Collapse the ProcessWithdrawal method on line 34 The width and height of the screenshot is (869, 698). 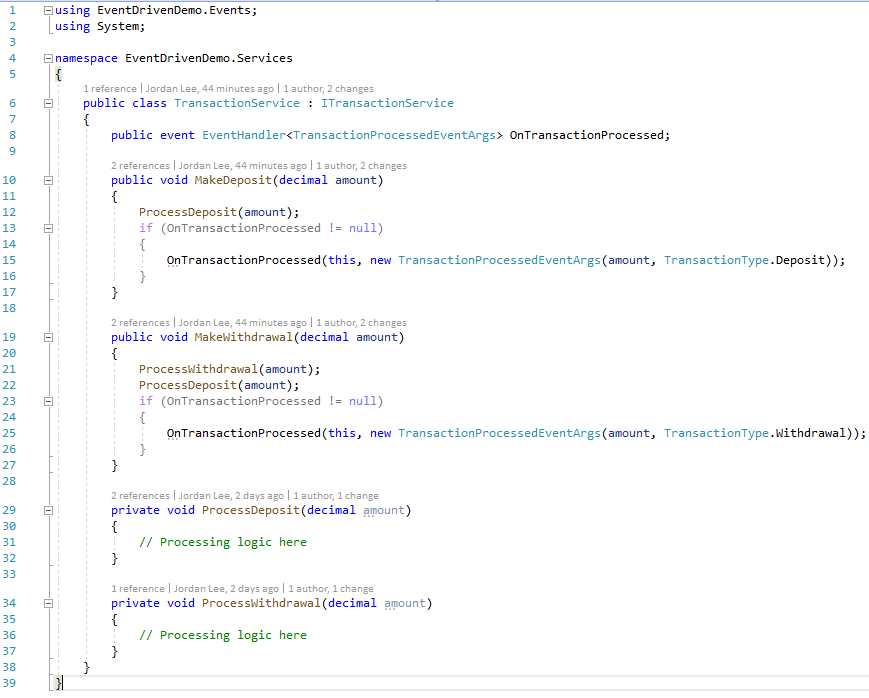pyautogui.click(x=48, y=603)
